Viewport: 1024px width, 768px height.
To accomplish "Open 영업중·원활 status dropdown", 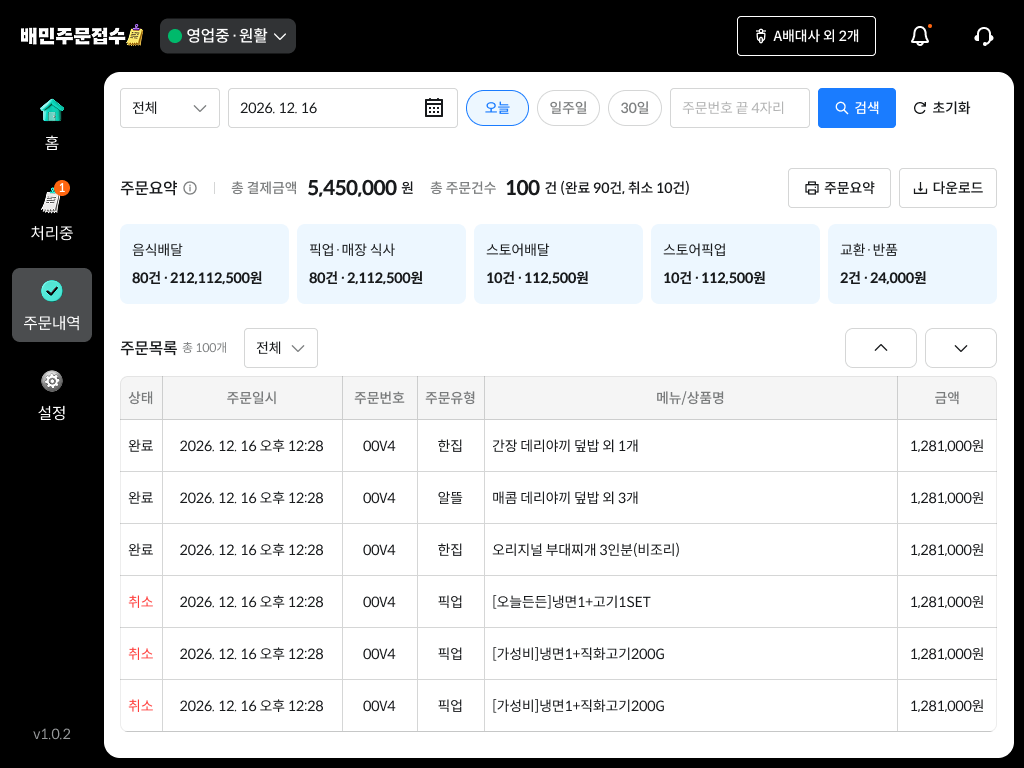I will (228, 36).
